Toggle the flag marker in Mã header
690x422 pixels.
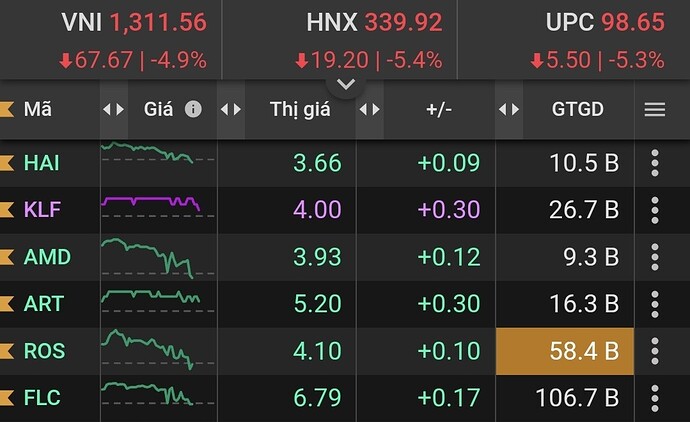point(7,109)
